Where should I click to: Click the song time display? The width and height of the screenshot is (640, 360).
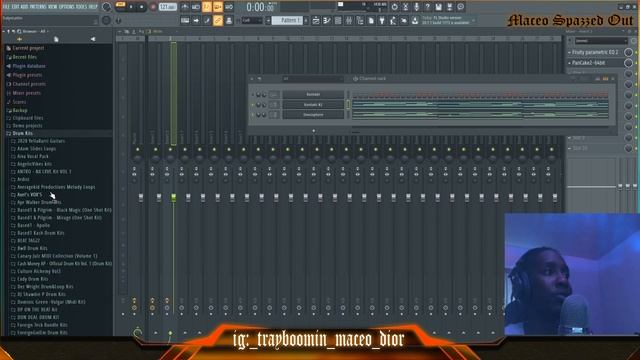point(261,7)
